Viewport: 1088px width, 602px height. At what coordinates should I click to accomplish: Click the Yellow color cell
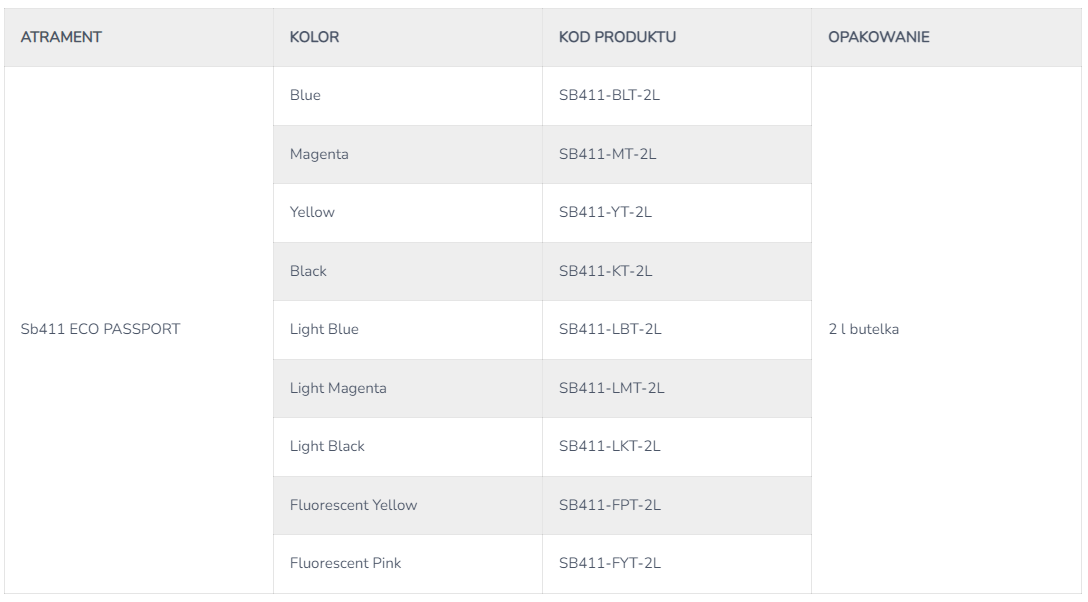coord(312,213)
